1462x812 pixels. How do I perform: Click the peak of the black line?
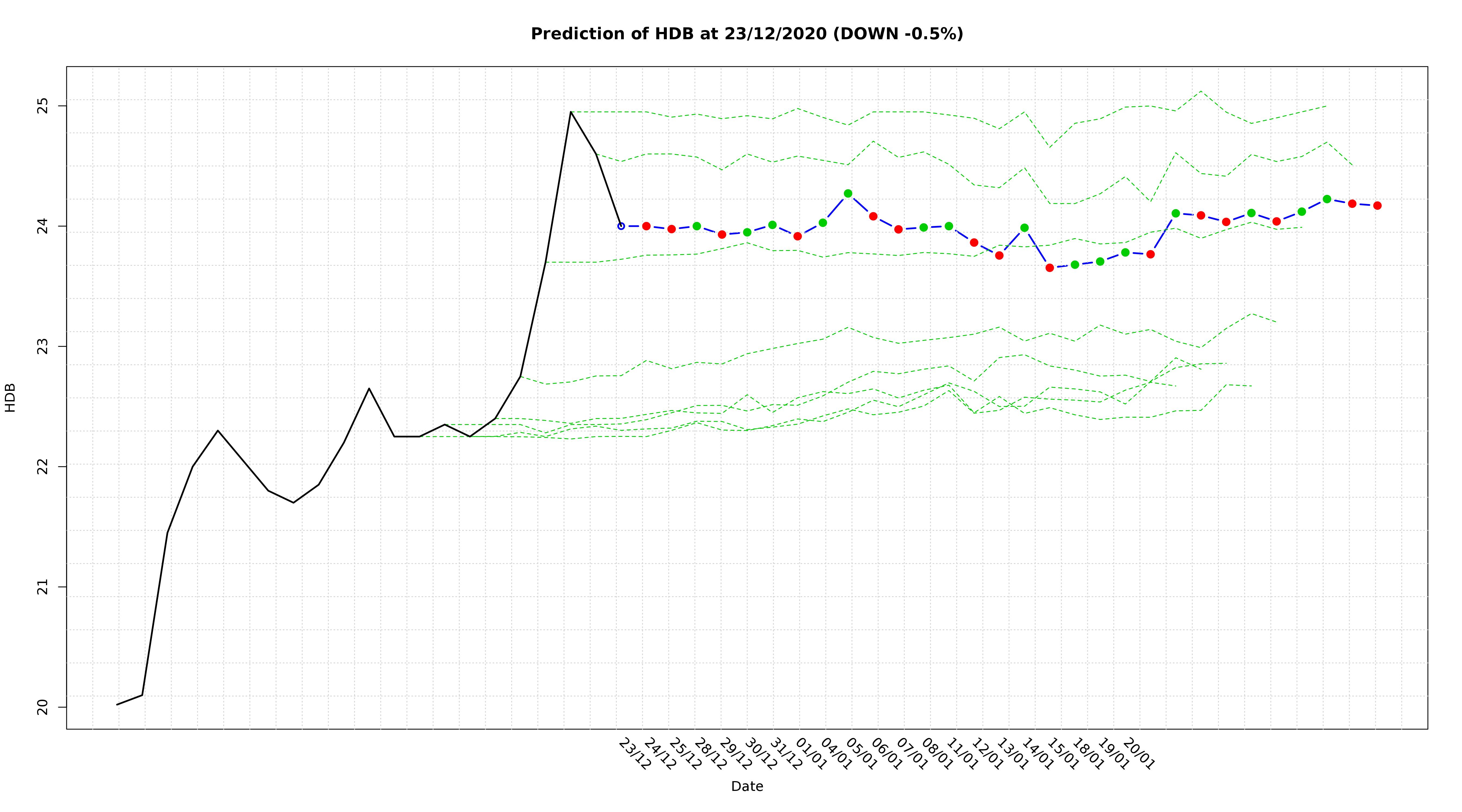570,112
